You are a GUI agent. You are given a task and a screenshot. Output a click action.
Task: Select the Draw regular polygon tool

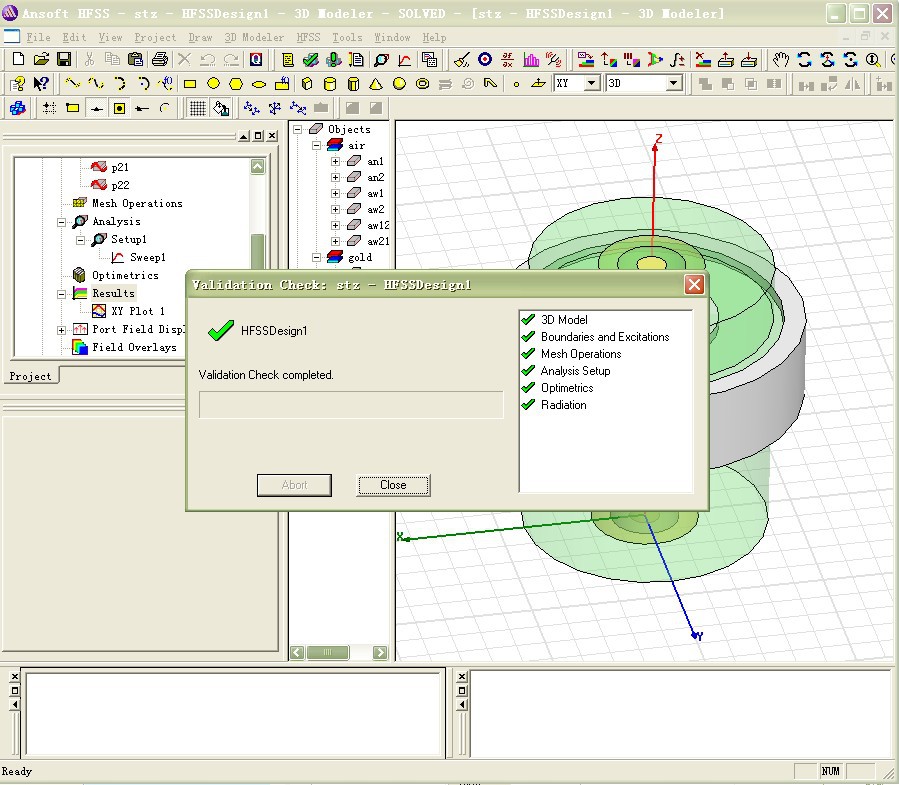(x=236, y=84)
